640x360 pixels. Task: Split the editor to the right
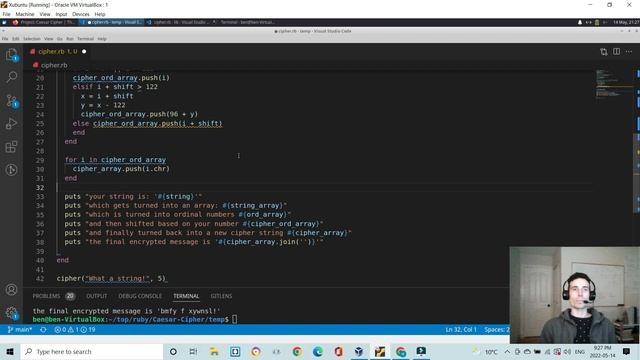click(x=616, y=52)
